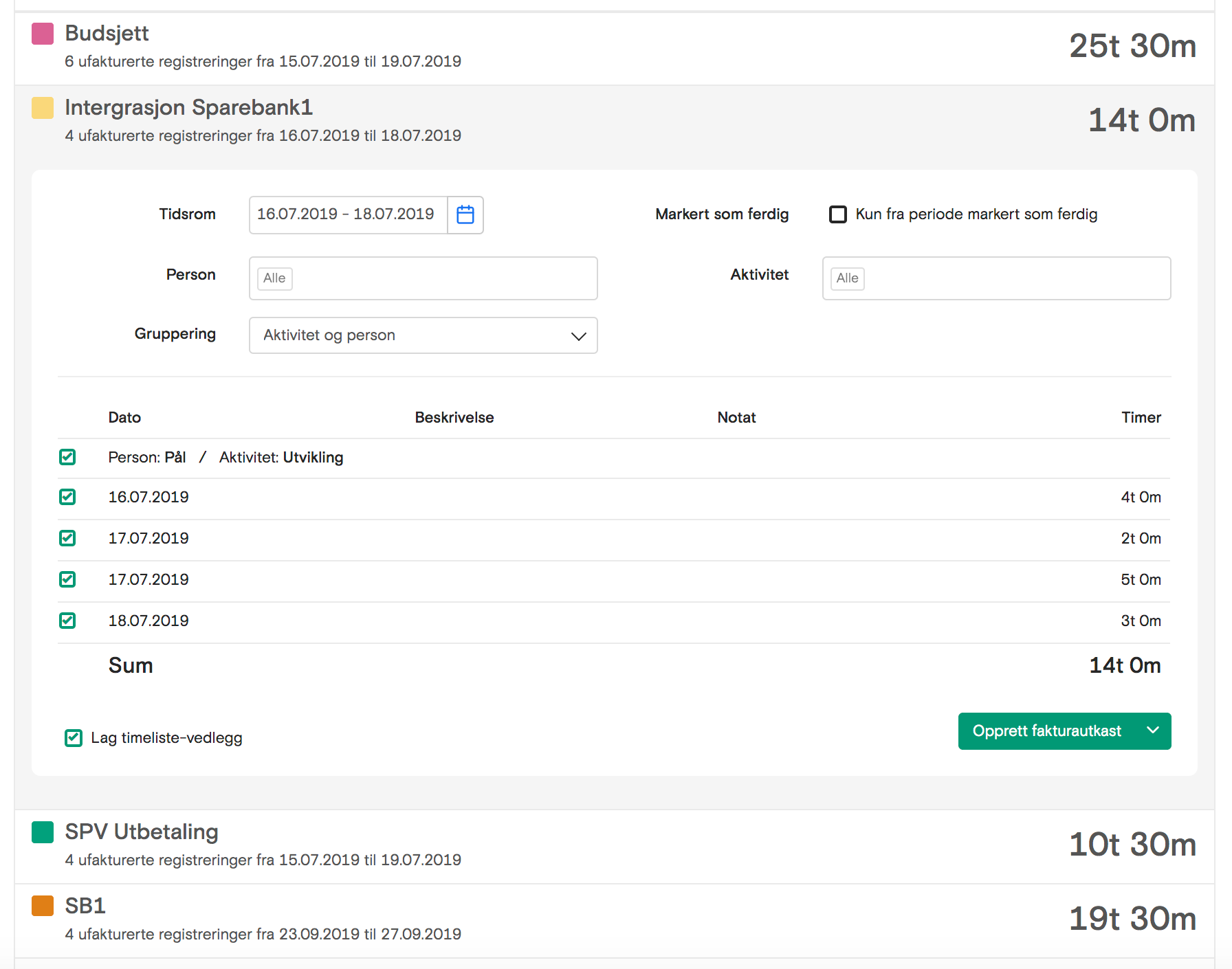Click the Alle tag in Aktivitet field

pos(847,278)
